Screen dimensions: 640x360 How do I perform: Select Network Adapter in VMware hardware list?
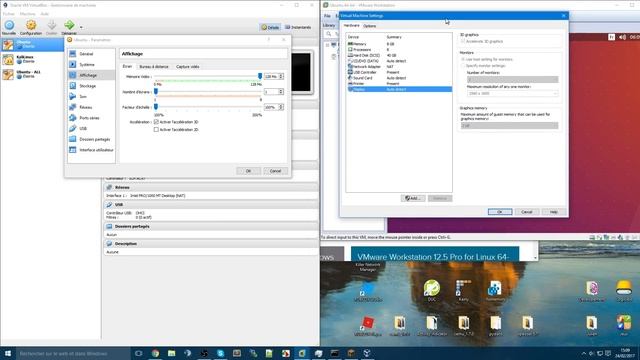[x=399, y=67]
